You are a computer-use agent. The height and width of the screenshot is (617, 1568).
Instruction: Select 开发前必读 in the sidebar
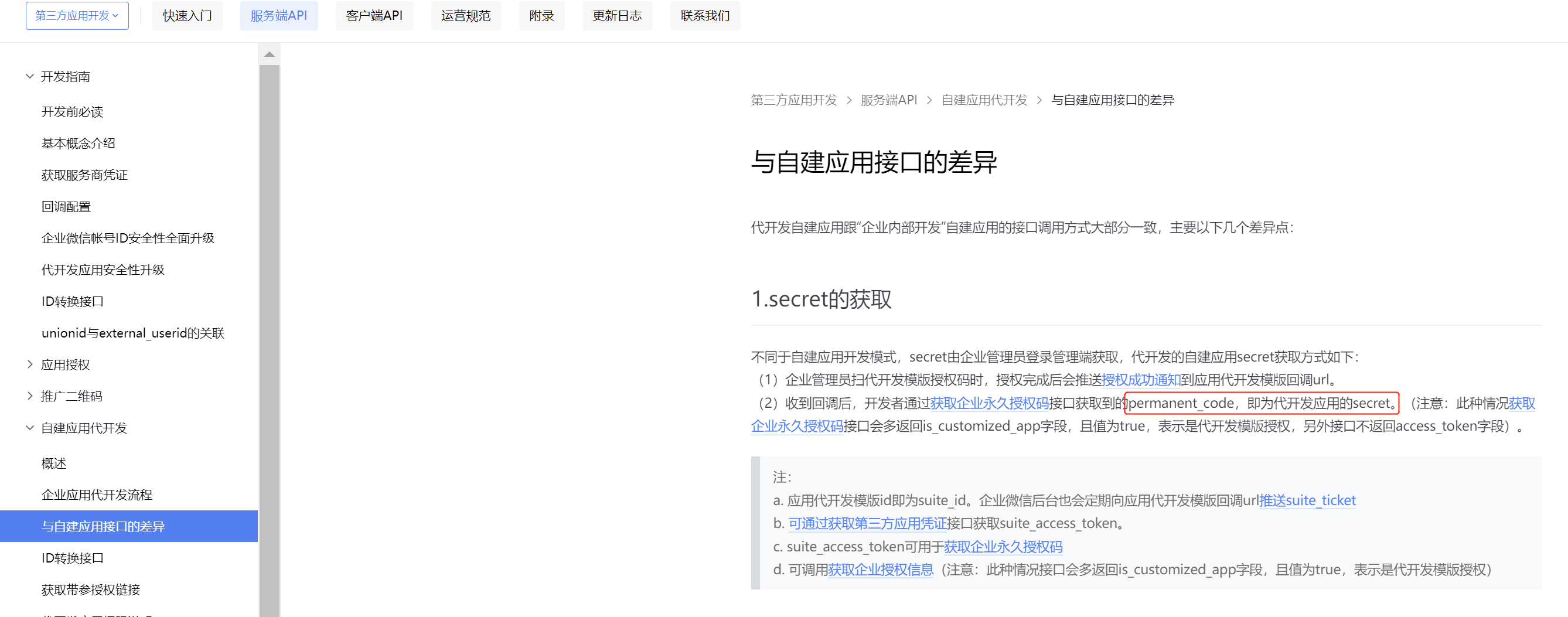pos(73,111)
